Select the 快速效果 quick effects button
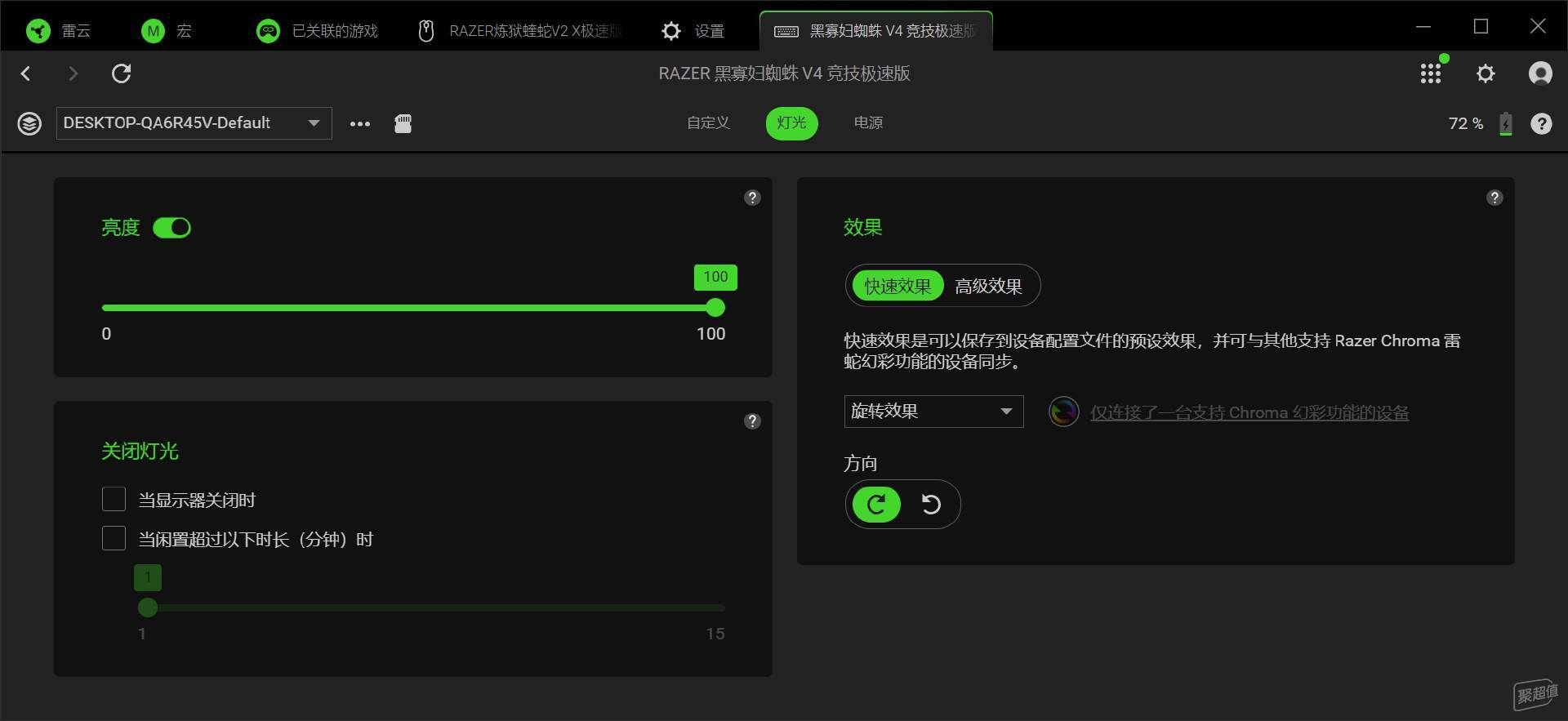Viewport: 1568px width, 721px height. click(898, 286)
